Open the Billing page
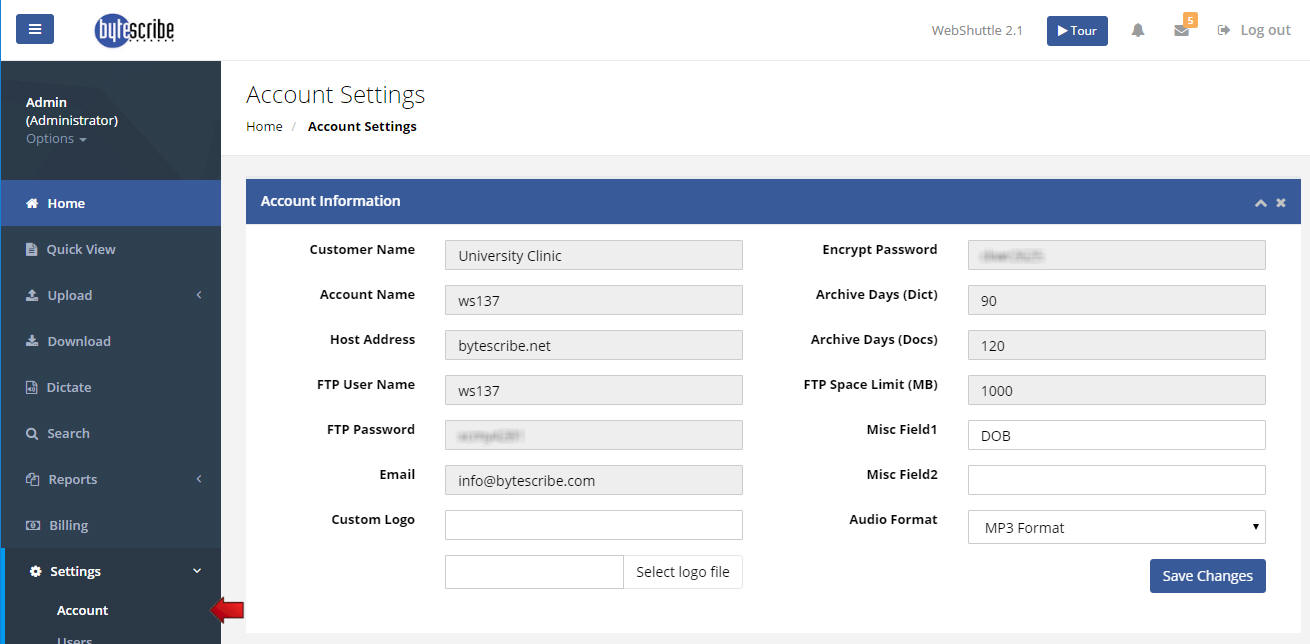This screenshot has height=644, width=1310. [110, 525]
